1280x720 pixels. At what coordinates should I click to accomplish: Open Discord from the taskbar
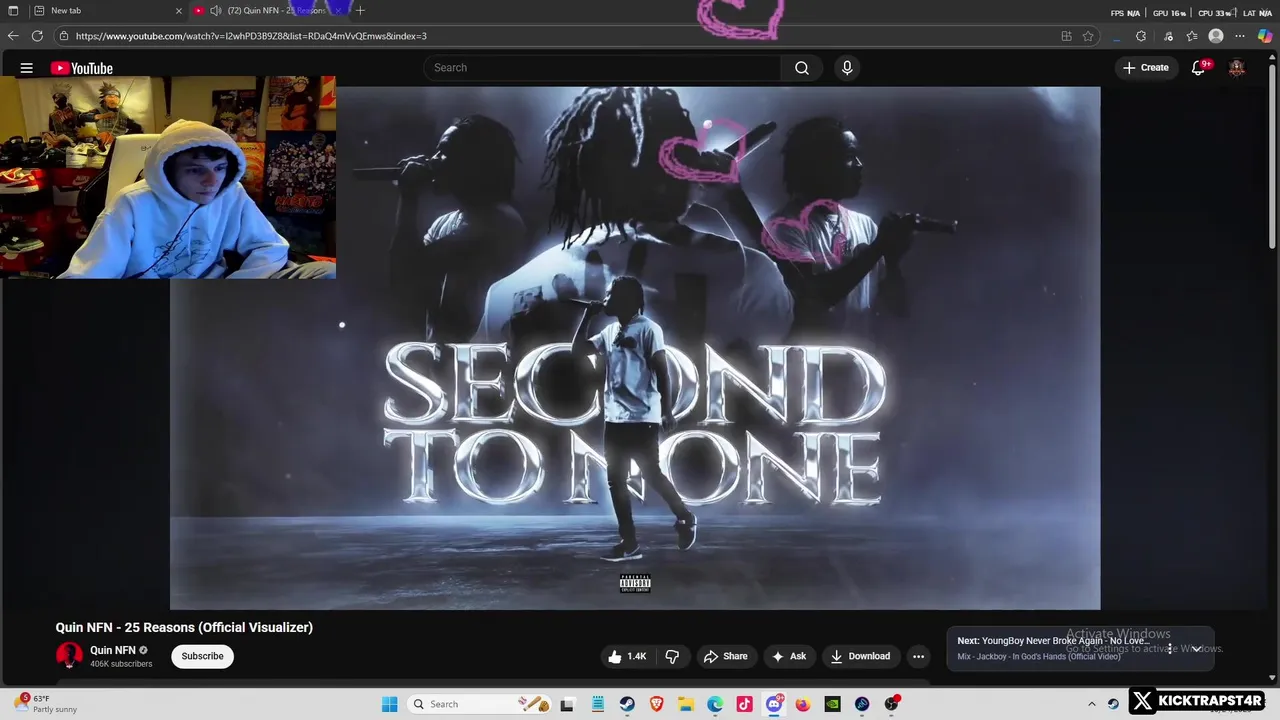pyautogui.click(x=774, y=704)
